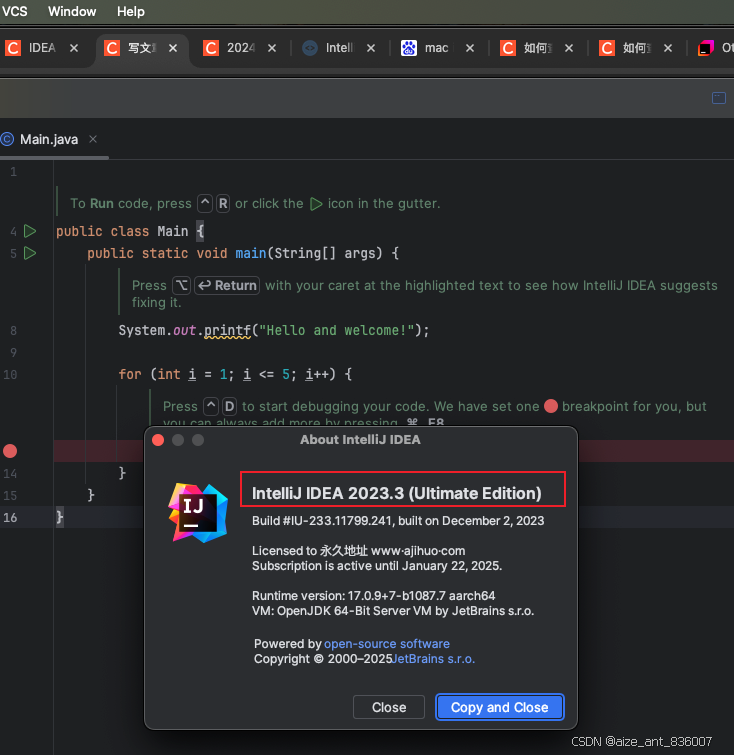734x755 pixels.
Task: Close the second 如何 browser tab
Action: click(668, 48)
